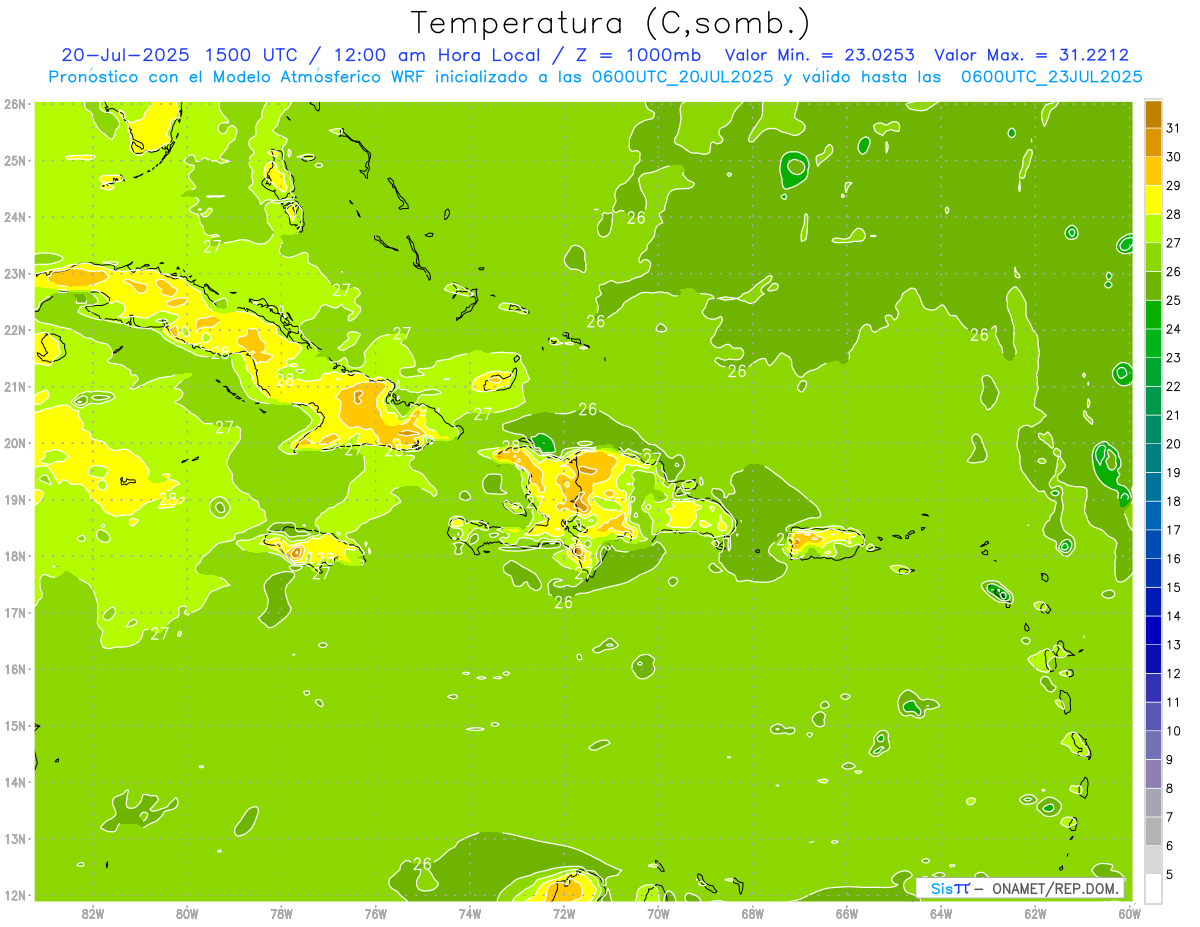Viewport: 1200px width, 927px height.
Task: Click the 14N latitude axis label
Action: point(15,782)
